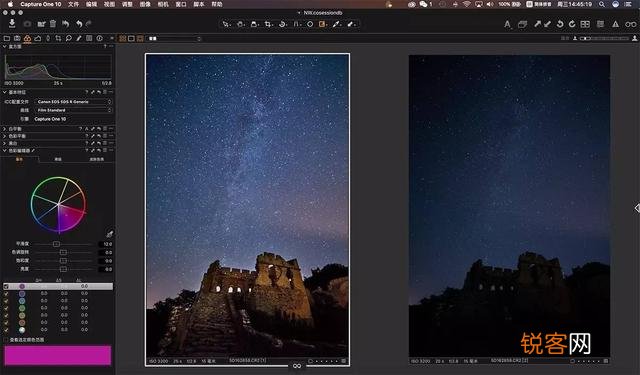Image resolution: width=640 pixels, height=375 pixels.
Task: Choose the Keystone cursor tool
Action: pos(297,24)
